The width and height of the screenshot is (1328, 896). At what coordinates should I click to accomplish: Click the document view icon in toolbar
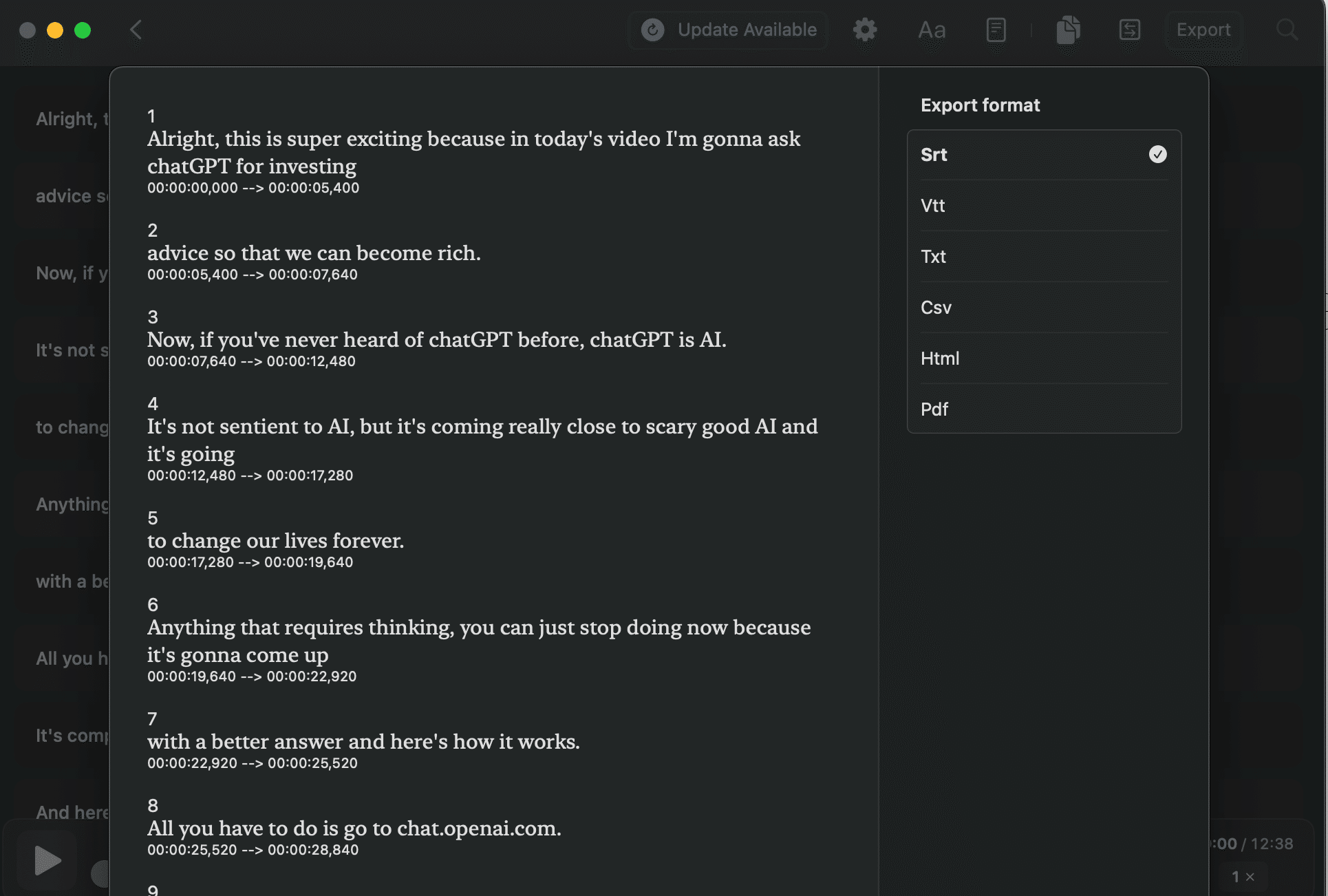click(x=996, y=30)
